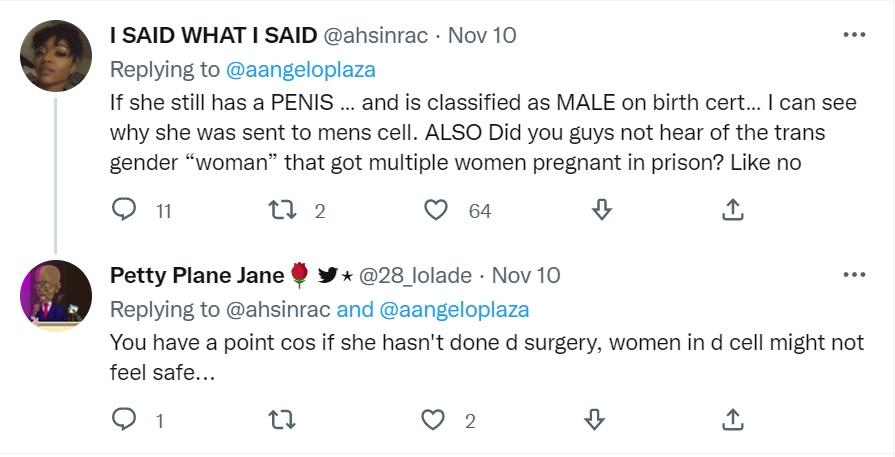Open more options on @ahsinrac tweet
This screenshot has width=895, height=457.
click(x=854, y=35)
